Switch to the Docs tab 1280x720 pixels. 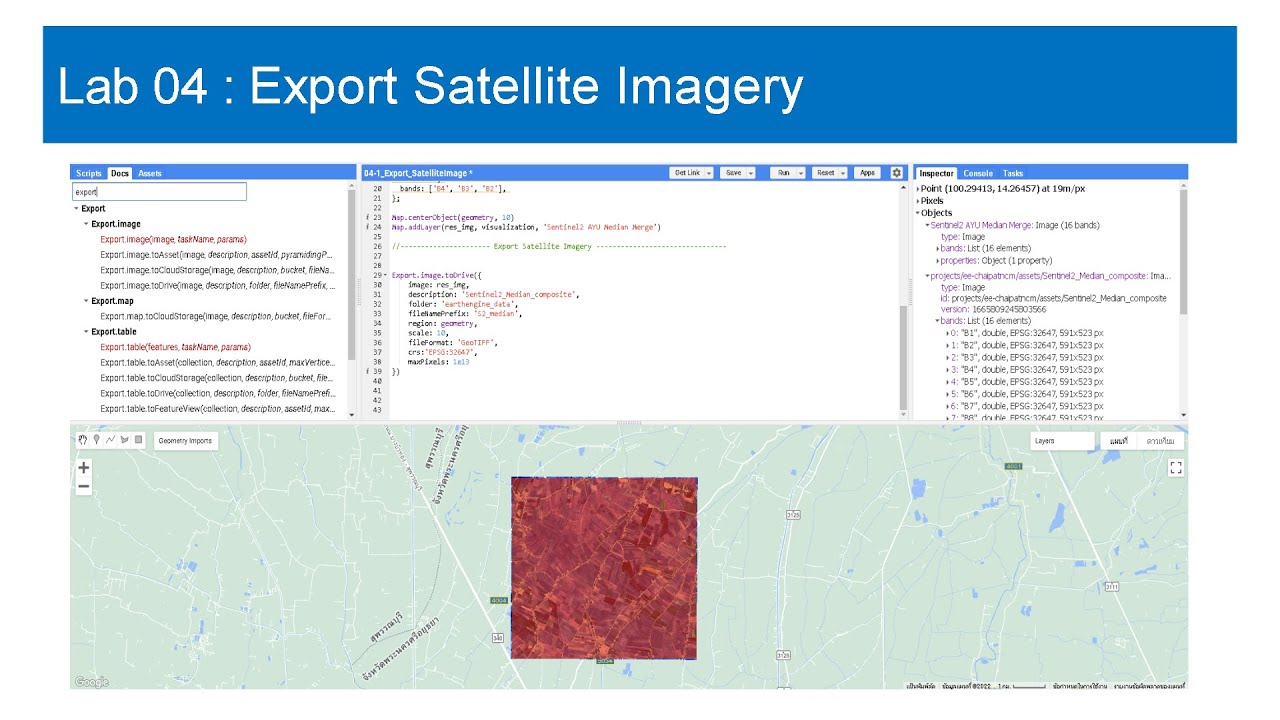(x=119, y=173)
